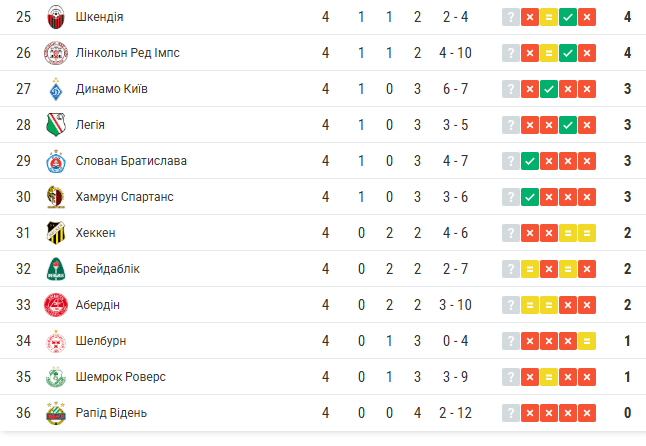Click green win badge in Слован Братислава row
This screenshot has width=646, height=446.
point(530,161)
